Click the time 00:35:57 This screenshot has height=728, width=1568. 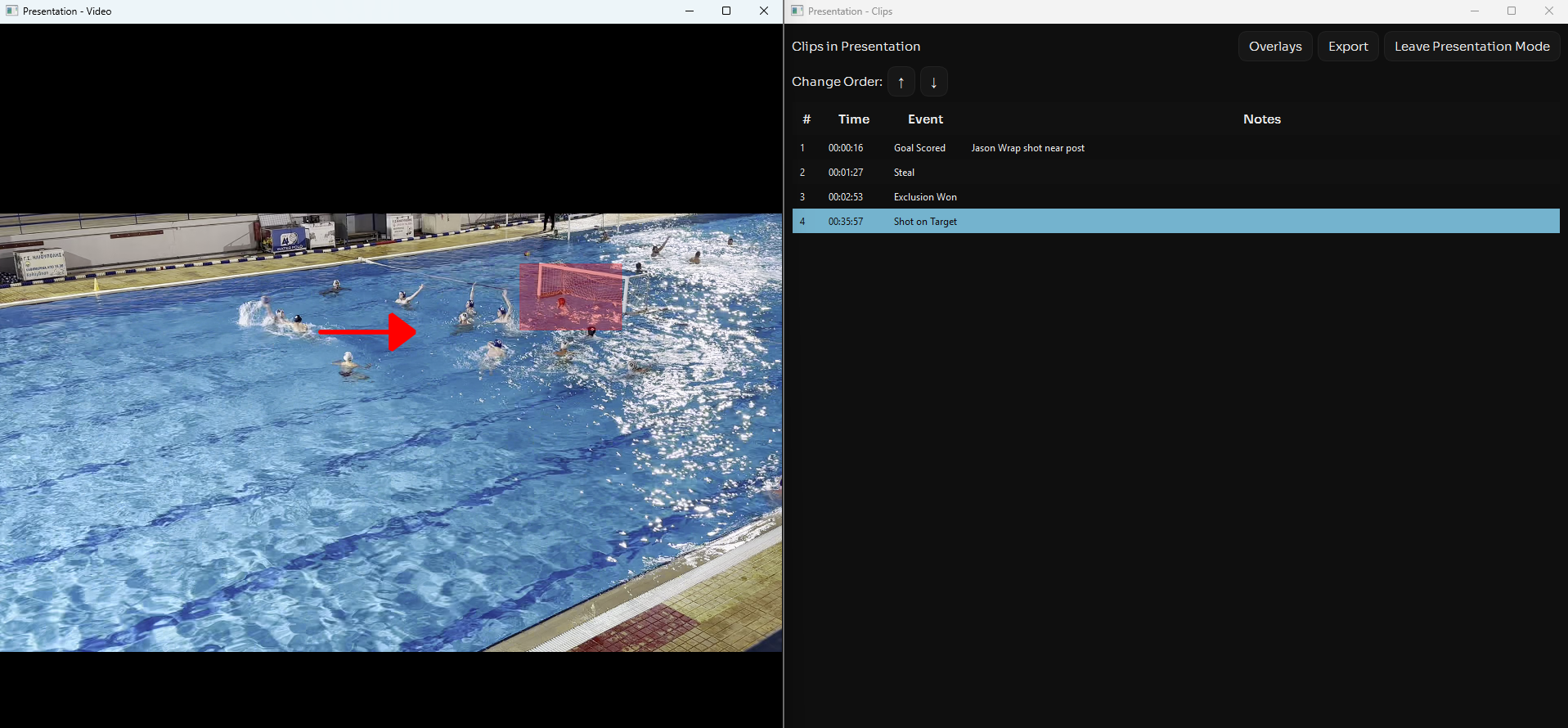click(845, 222)
